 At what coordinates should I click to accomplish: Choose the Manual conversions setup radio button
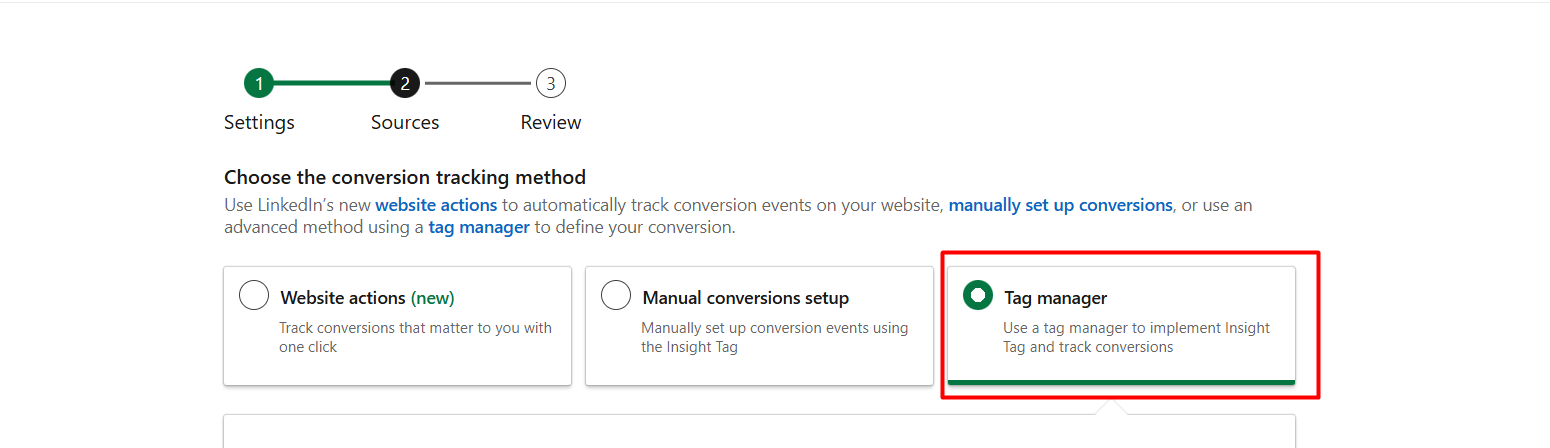616,296
